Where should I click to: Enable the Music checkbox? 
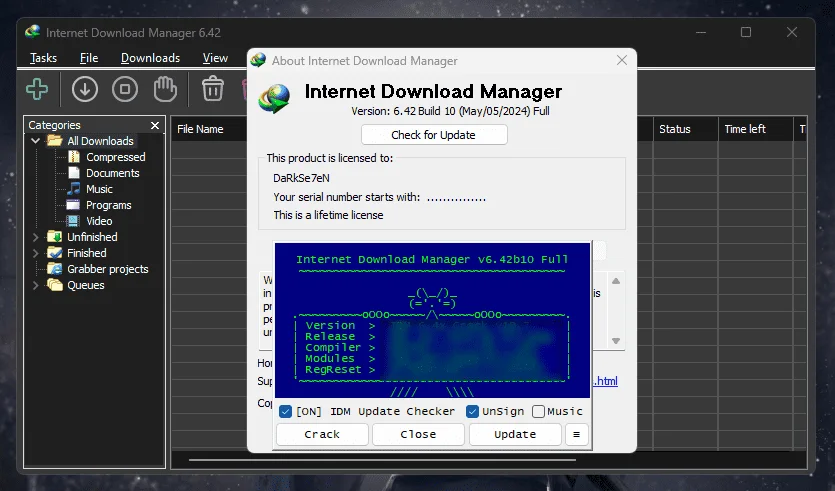538,412
